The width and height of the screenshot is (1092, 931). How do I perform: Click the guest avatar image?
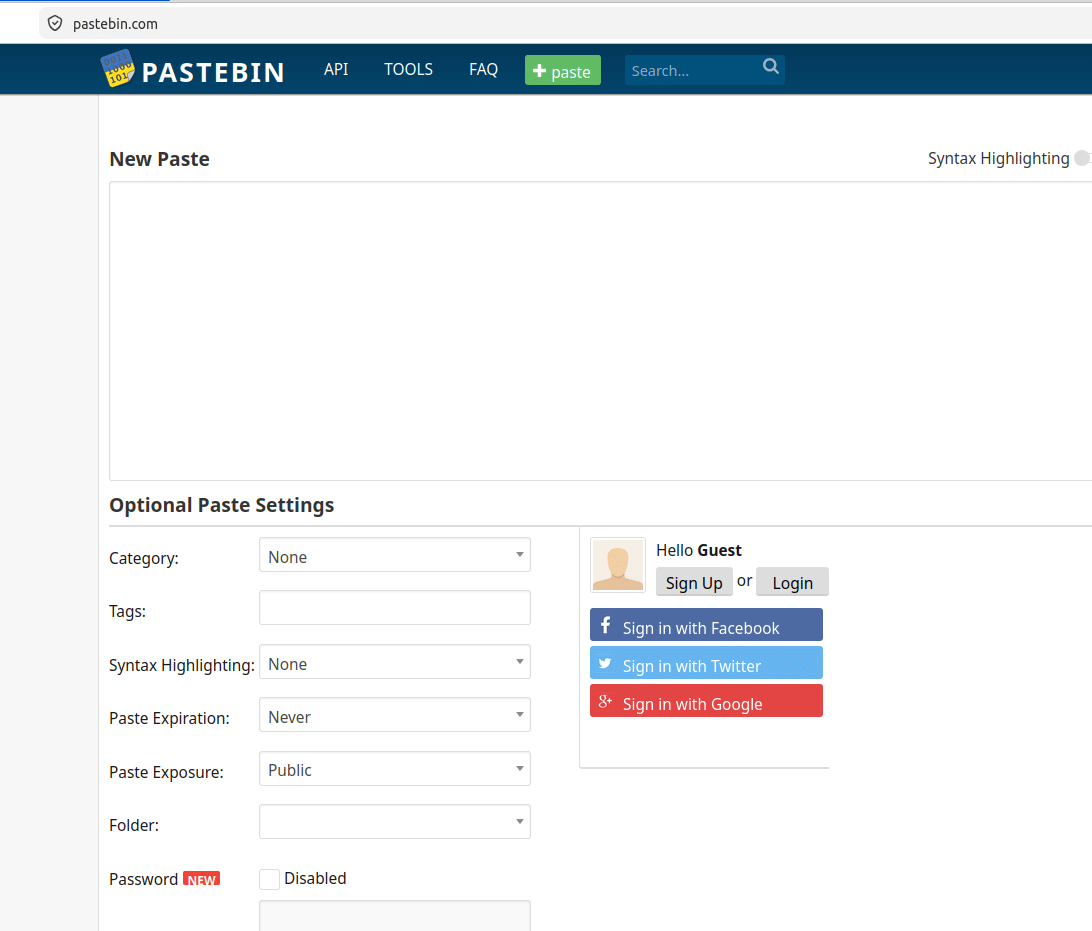tap(618, 565)
